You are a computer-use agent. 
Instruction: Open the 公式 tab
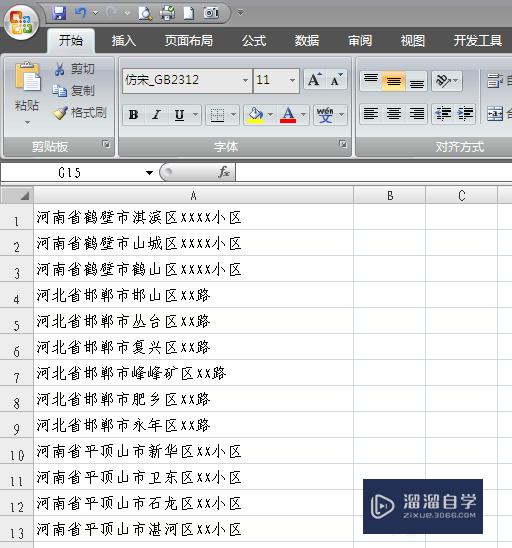(254, 41)
